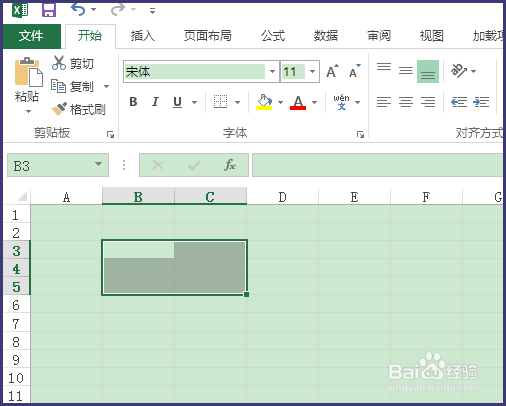The height and width of the screenshot is (406, 506).
Task: Switch to the 开始 tab
Action: pyautogui.click(x=90, y=36)
